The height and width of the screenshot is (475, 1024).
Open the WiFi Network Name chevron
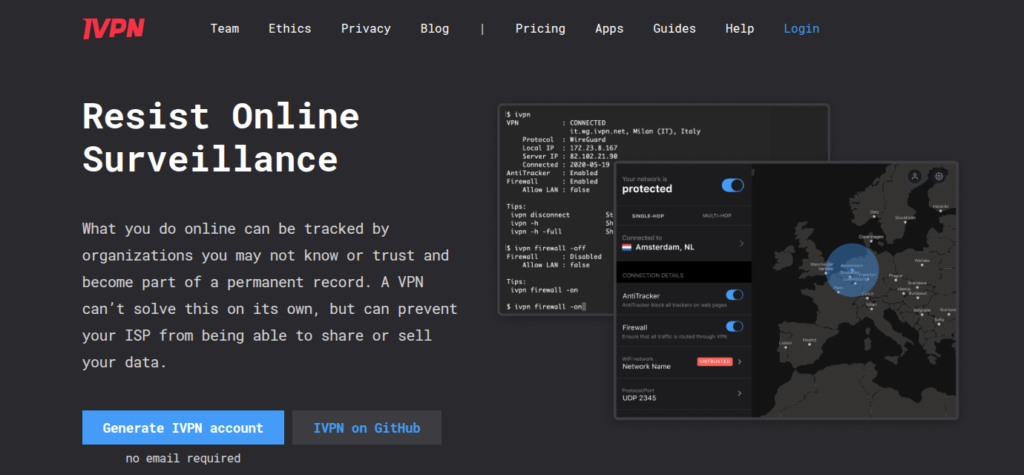tap(740, 361)
